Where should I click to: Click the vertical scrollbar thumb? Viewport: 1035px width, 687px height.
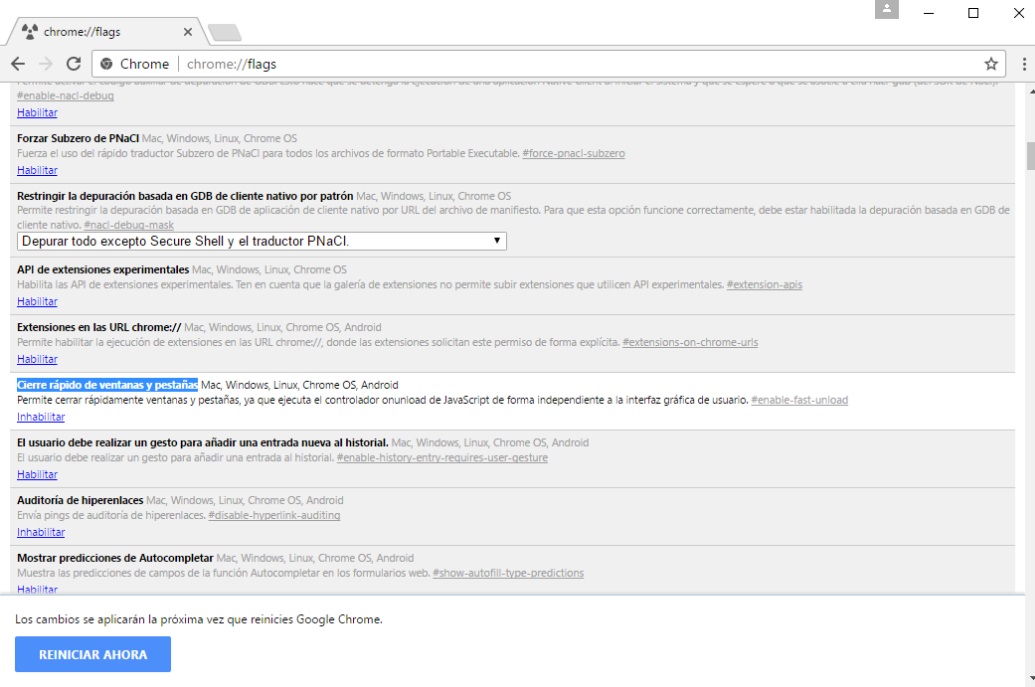[1029, 157]
